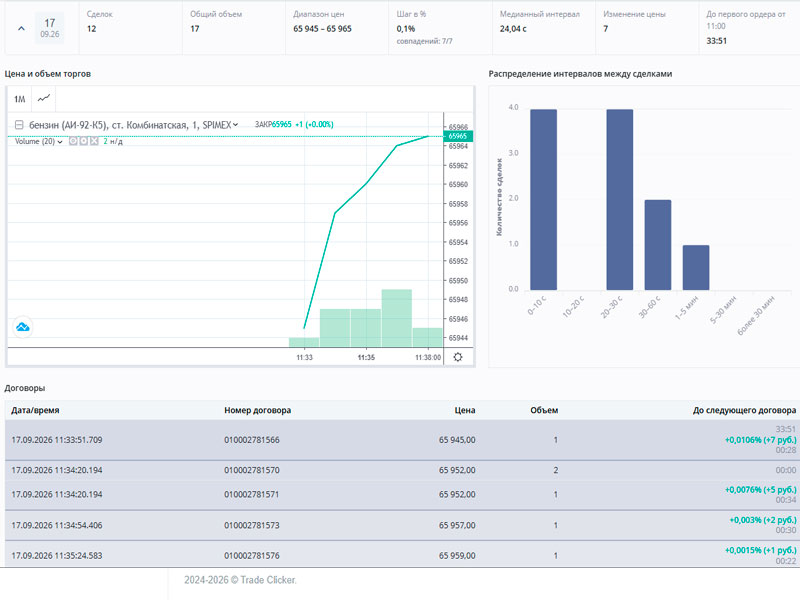Collapse the 17 09.26 summary row chevron
This screenshot has height=600, width=800.
pyautogui.click(x=21, y=29)
